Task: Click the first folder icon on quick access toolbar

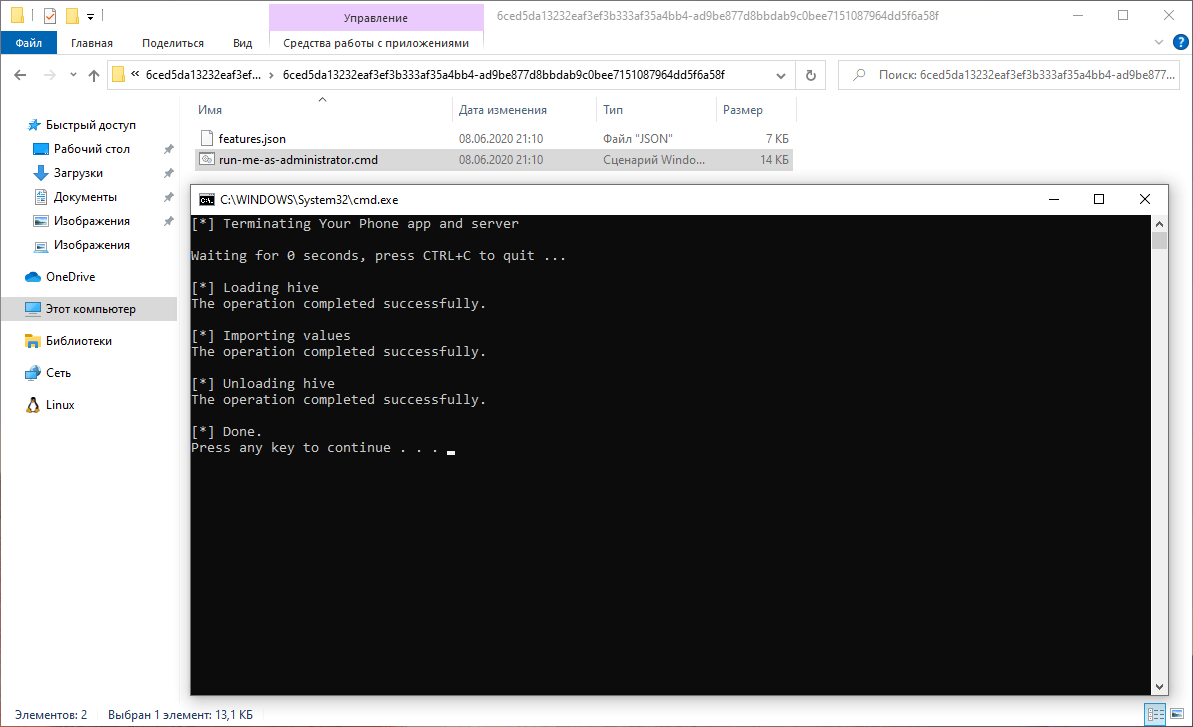Action: 17,15
